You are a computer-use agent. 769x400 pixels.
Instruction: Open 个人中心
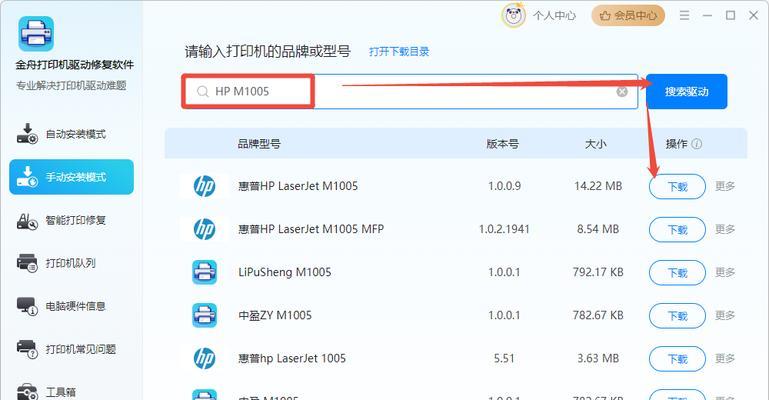click(554, 16)
